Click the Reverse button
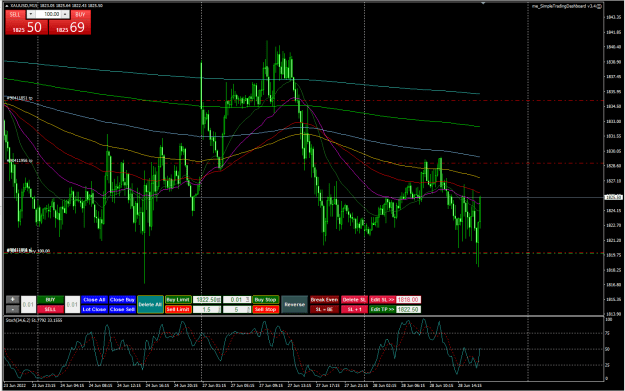This screenshot has width=625, height=391. 295,305
